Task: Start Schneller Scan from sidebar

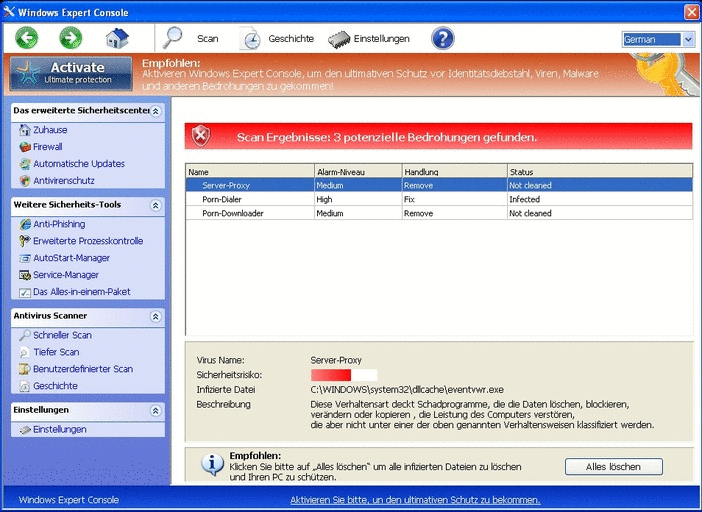Action: [62, 335]
